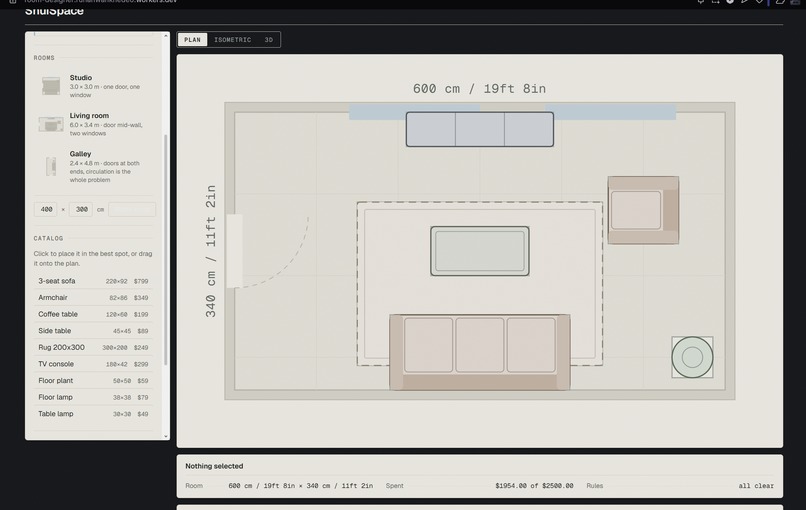This screenshot has height=510, width=806.
Task: Add an Armchair from the catalog
Action: (93, 298)
